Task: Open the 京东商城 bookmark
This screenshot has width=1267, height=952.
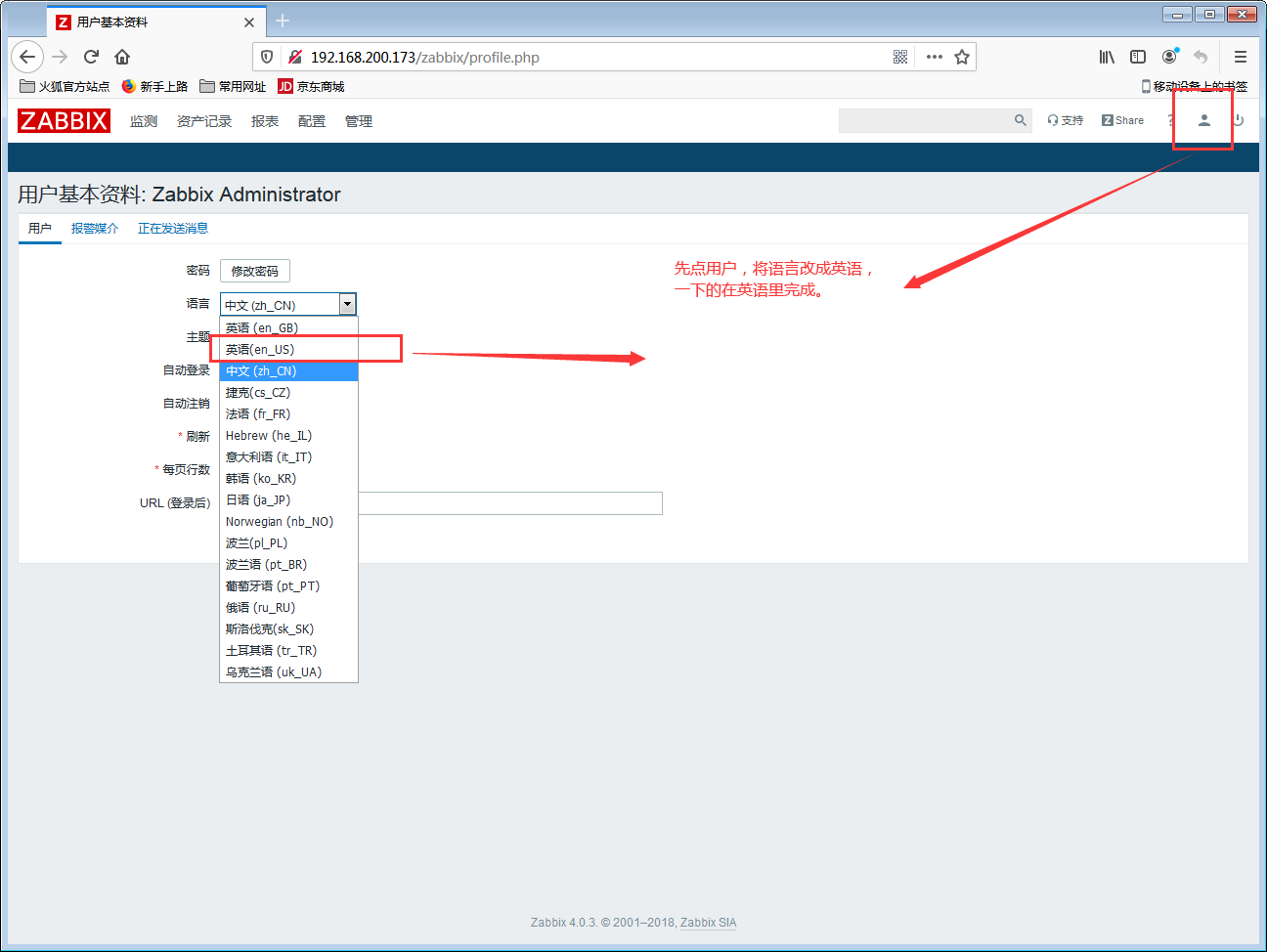Action: (311, 86)
